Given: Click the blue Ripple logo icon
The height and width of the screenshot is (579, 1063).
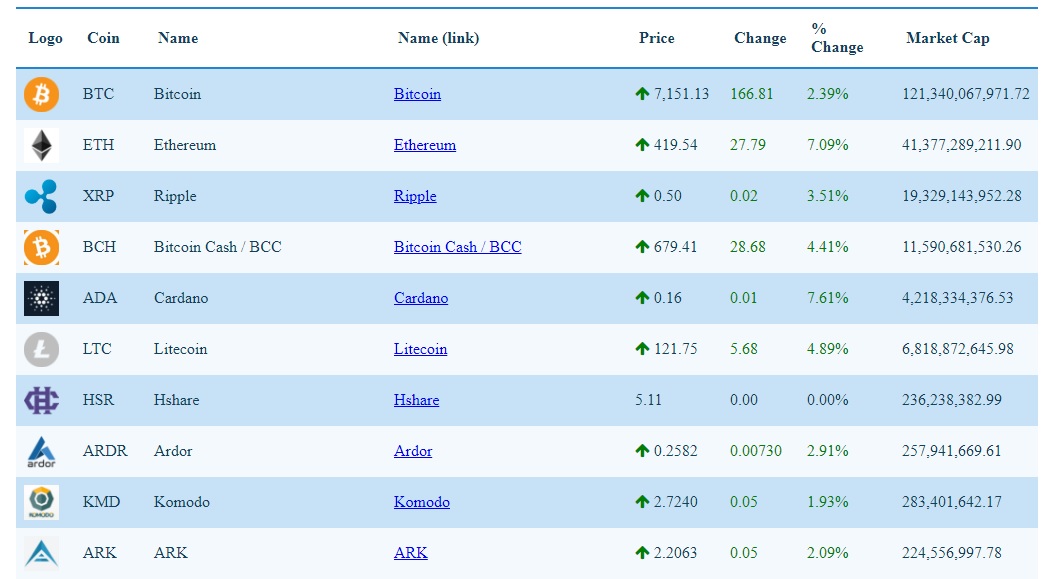Looking at the screenshot, I should click(41, 196).
